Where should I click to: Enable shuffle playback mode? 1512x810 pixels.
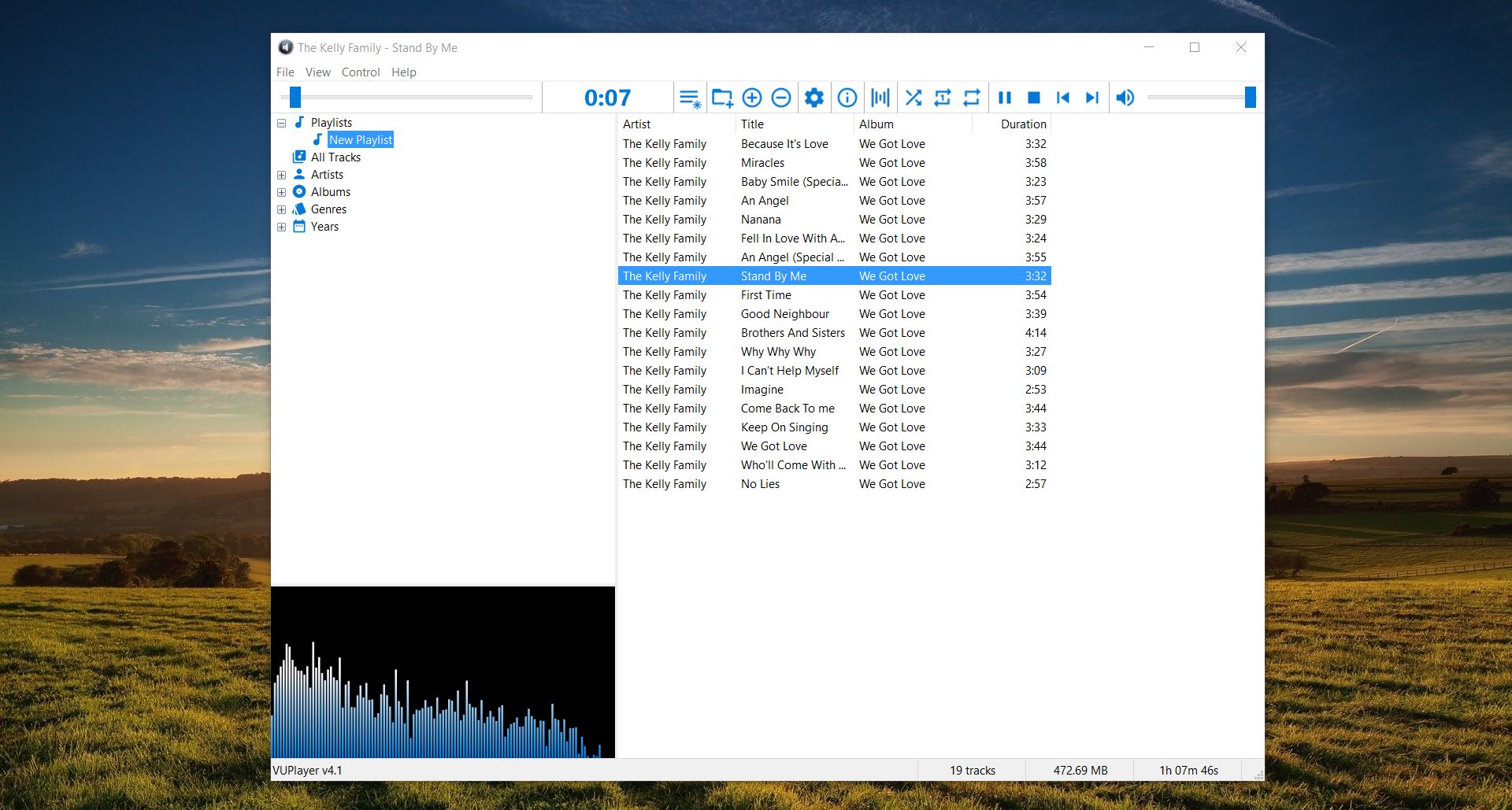tap(913, 97)
